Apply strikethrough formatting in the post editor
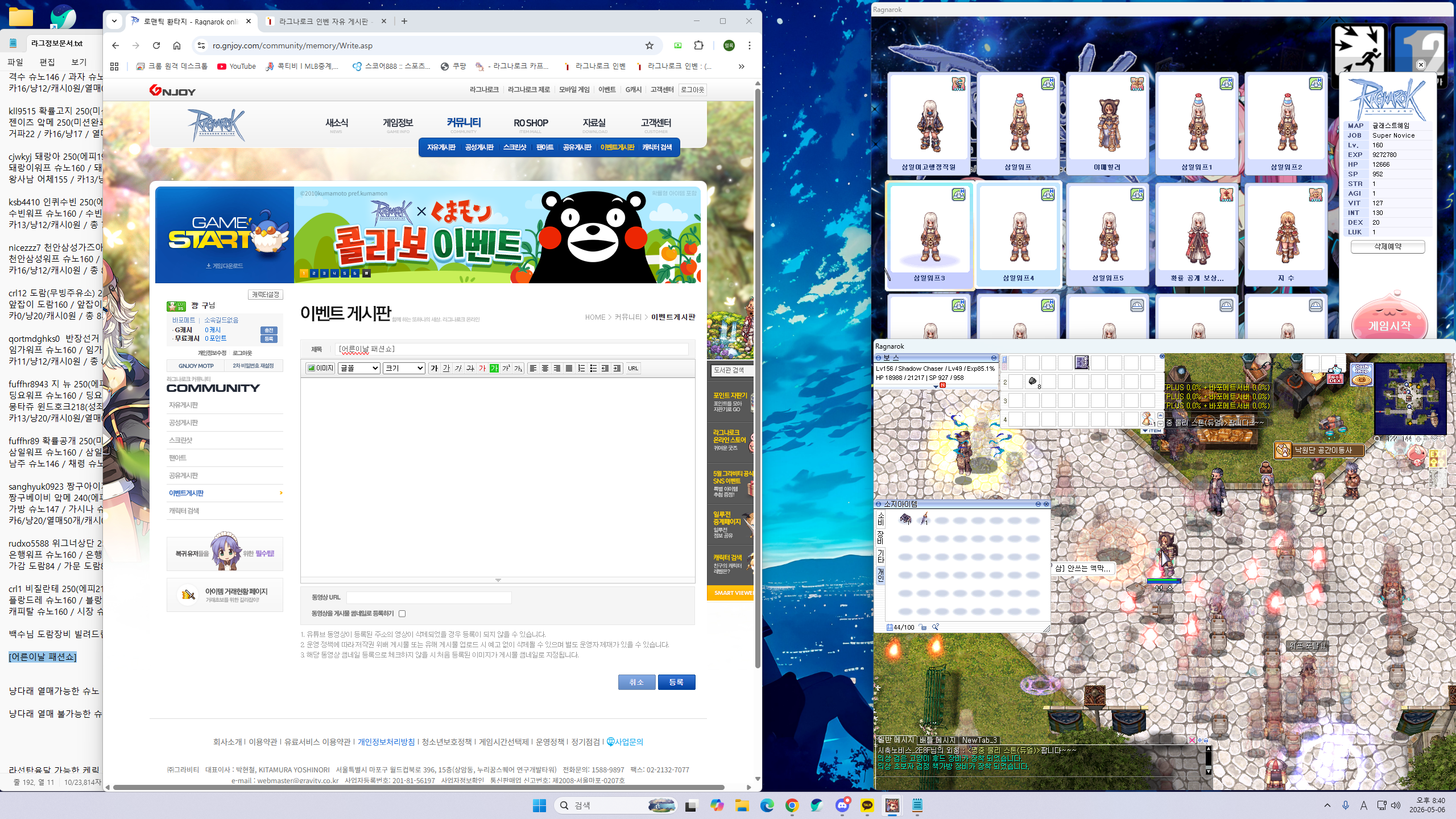The height and width of the screenshot is (819, 1456). [470, 368]
